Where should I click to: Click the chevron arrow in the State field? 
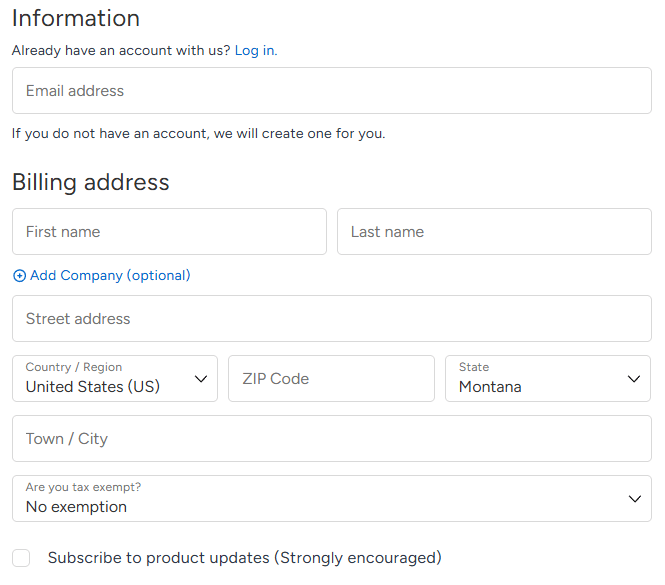pyautogui.click(x=633, y=379)
